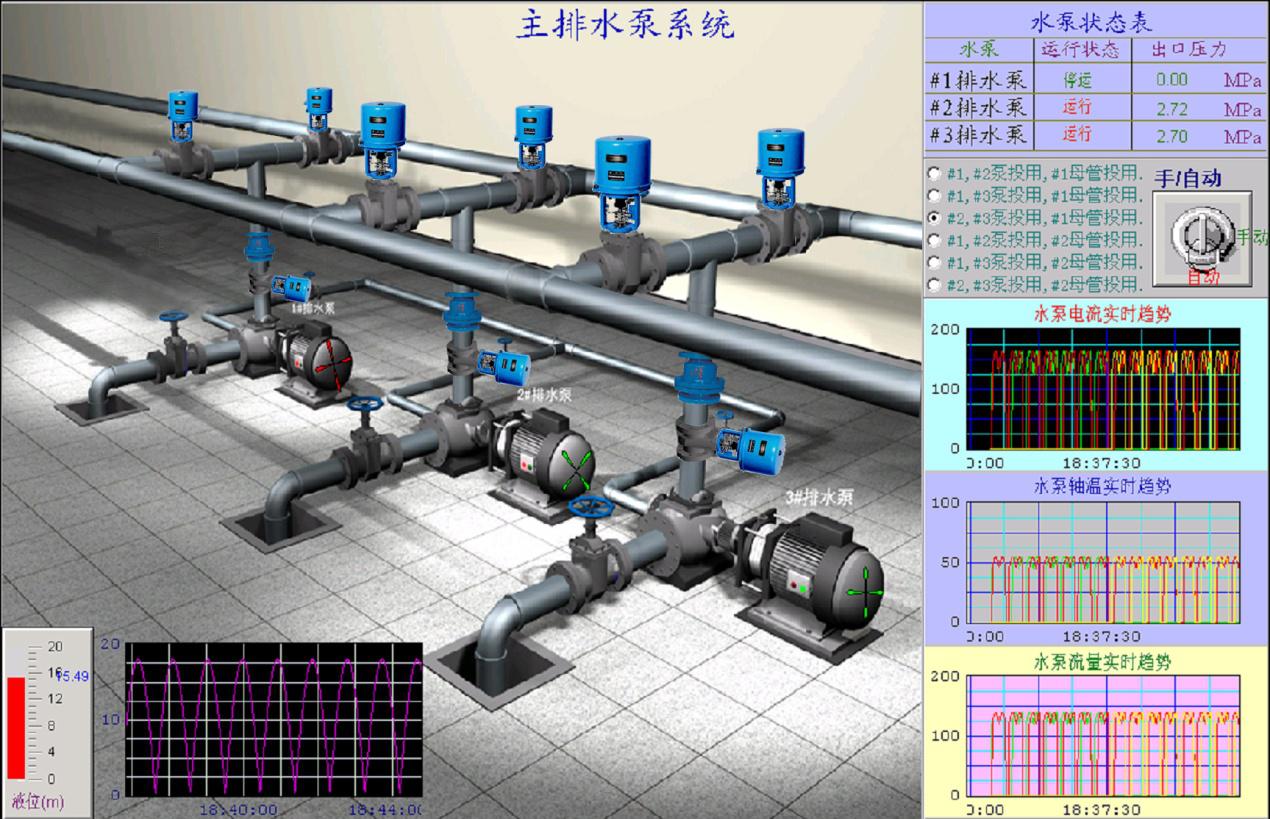Click the '主排水泵系统' page title
Screen dimensions: 1270x819
pos(625,23)
